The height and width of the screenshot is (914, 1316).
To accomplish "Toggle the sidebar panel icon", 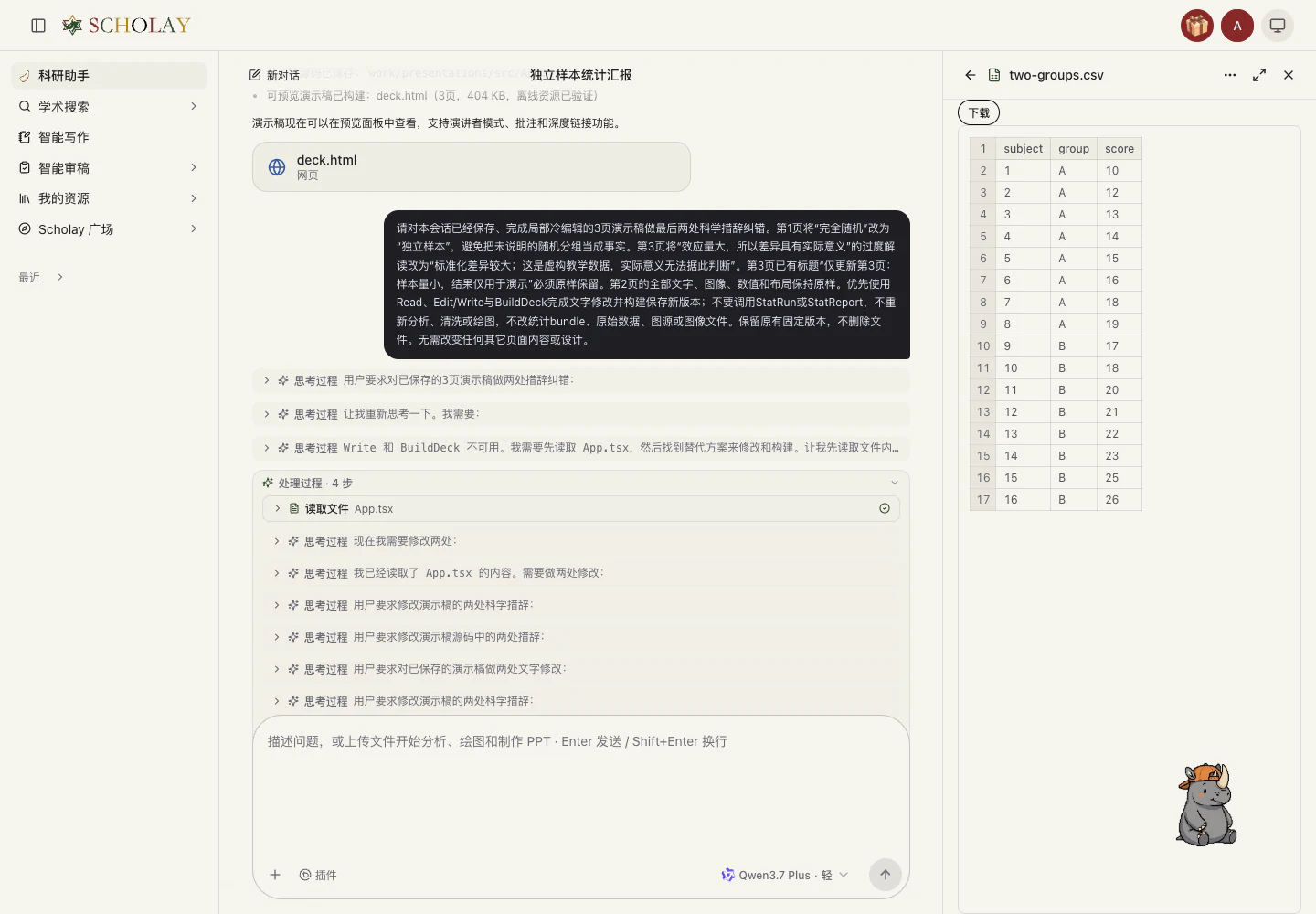I will pyautogui.click(x=38, y=26).
